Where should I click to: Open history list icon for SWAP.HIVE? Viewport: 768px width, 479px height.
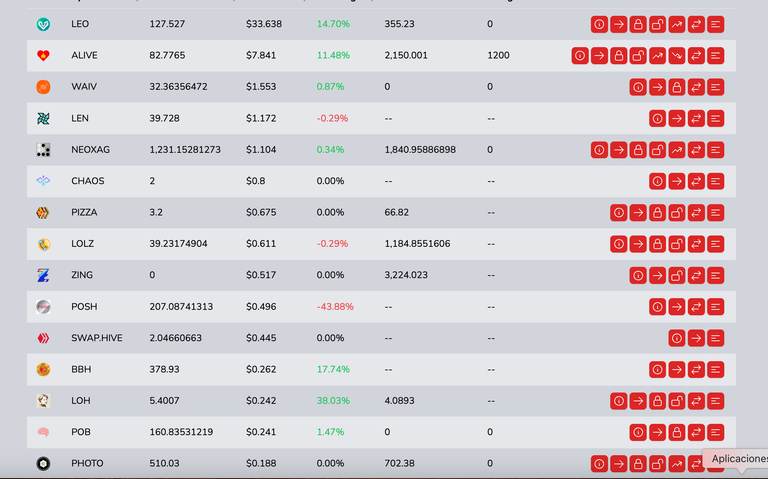point(715,338)
